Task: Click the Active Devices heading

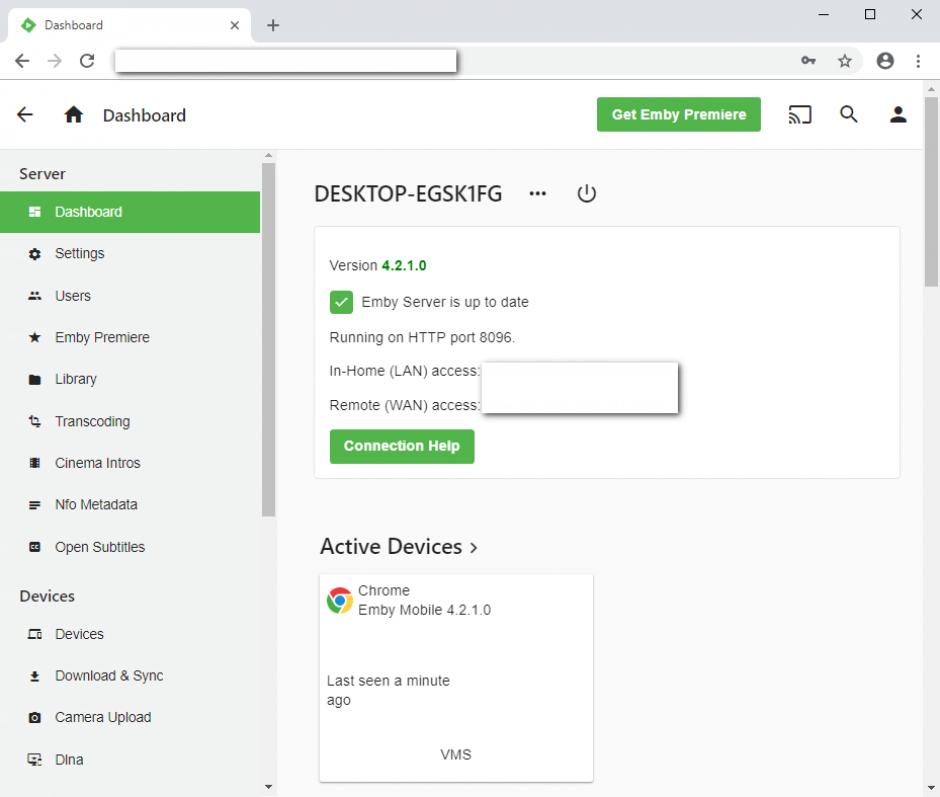Action: [391, 546]
